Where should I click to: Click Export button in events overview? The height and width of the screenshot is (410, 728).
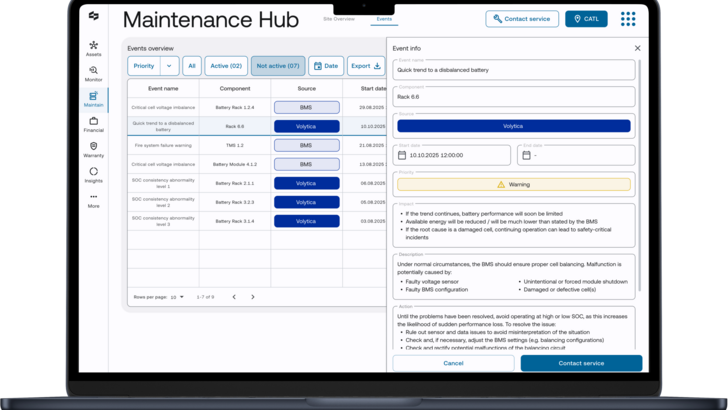click(x=365, y=66)
